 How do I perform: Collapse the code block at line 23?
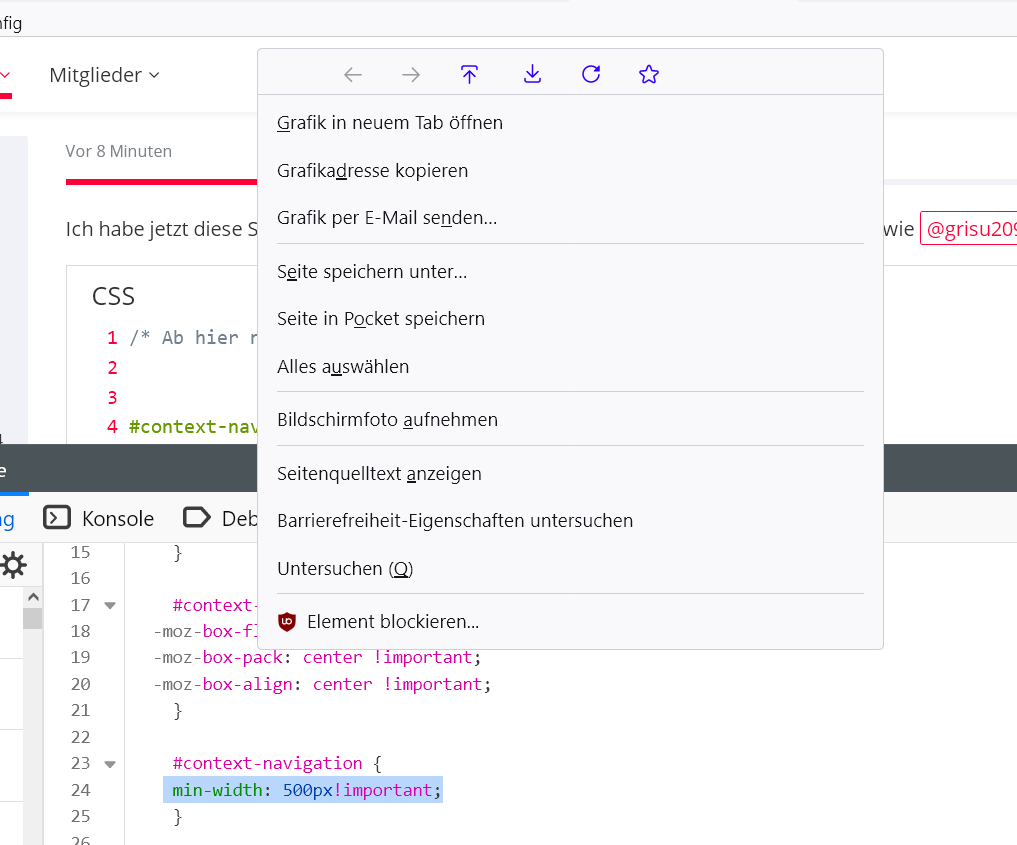tap(110, 764)
